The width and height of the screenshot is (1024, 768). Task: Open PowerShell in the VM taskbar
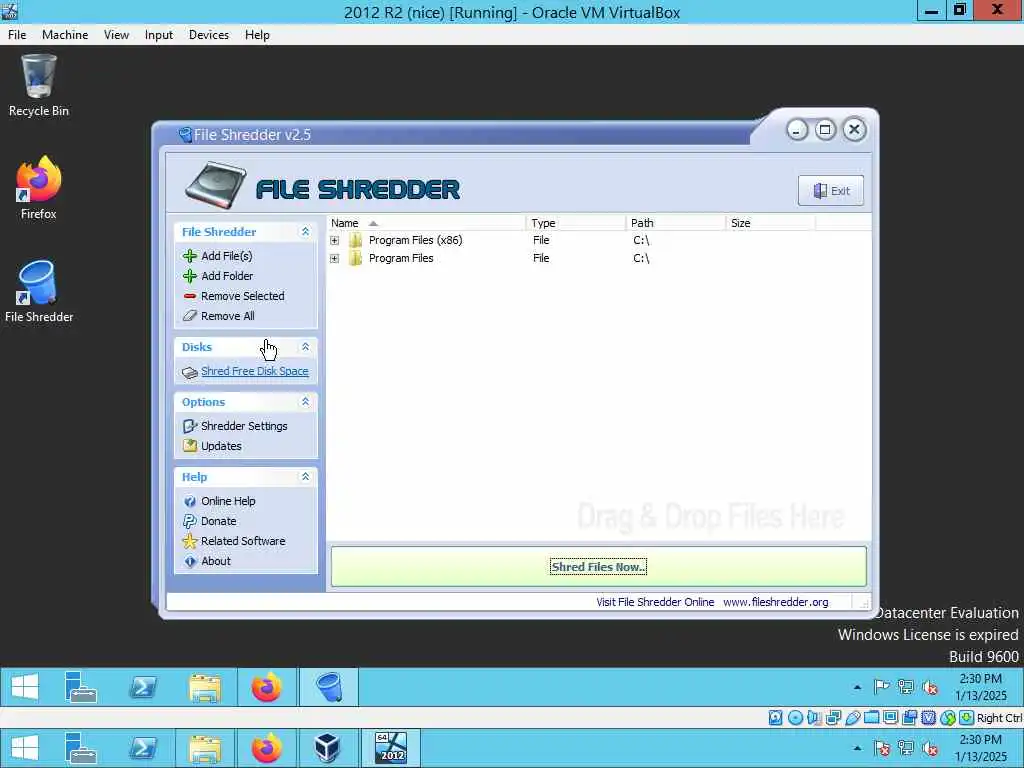coord(143,687)
